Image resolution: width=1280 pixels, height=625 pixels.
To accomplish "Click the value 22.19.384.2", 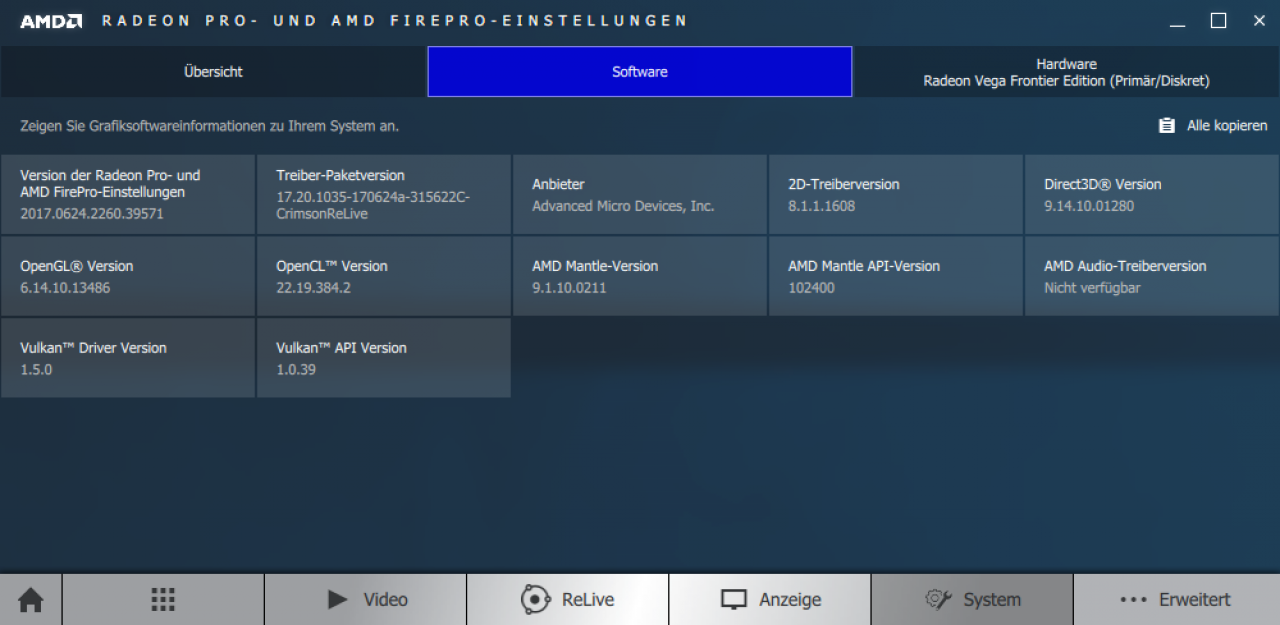I will 314,288.
